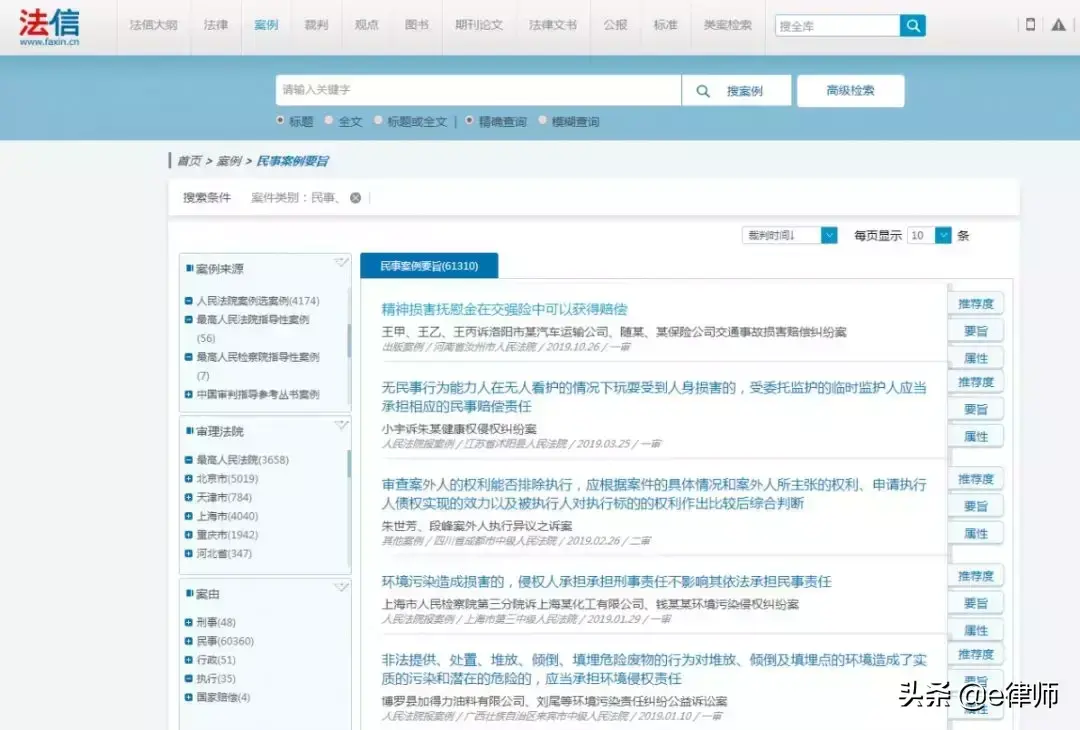Click the top search magnifier button

(913, 25)
